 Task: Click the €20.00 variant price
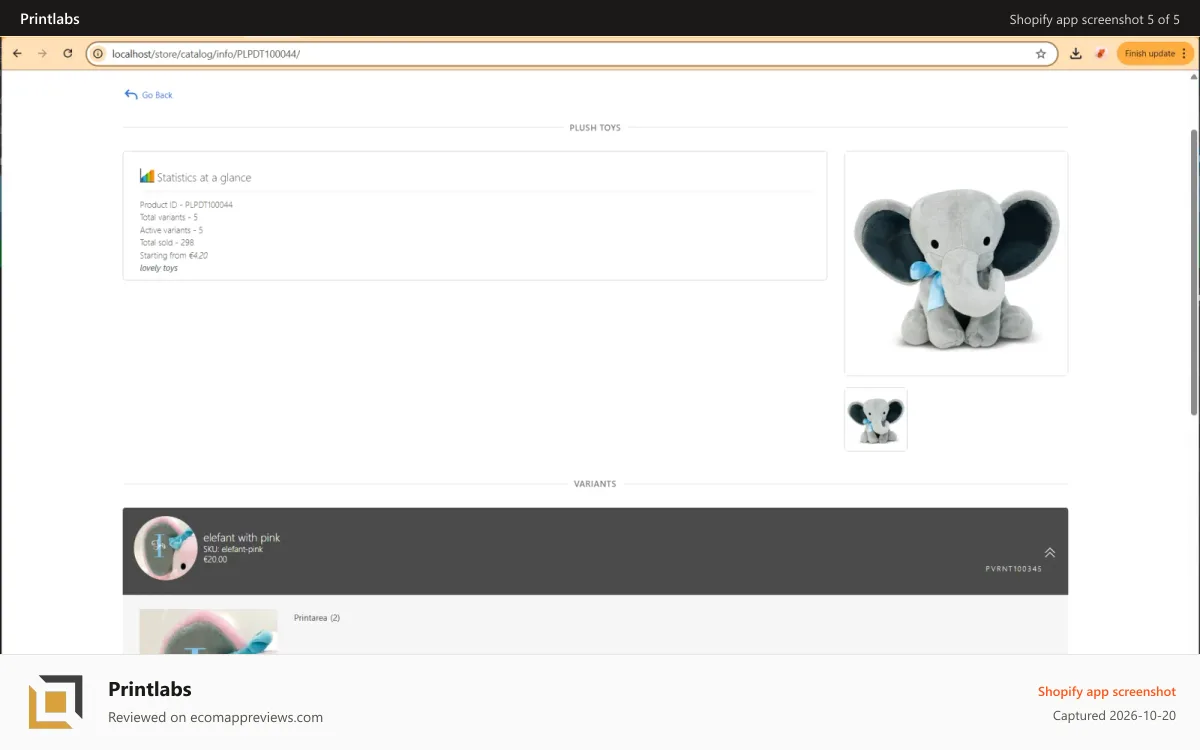click(215, 559)
